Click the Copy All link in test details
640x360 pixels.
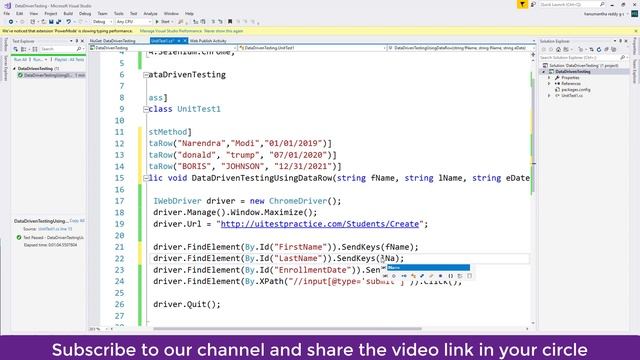coord(77,221)
